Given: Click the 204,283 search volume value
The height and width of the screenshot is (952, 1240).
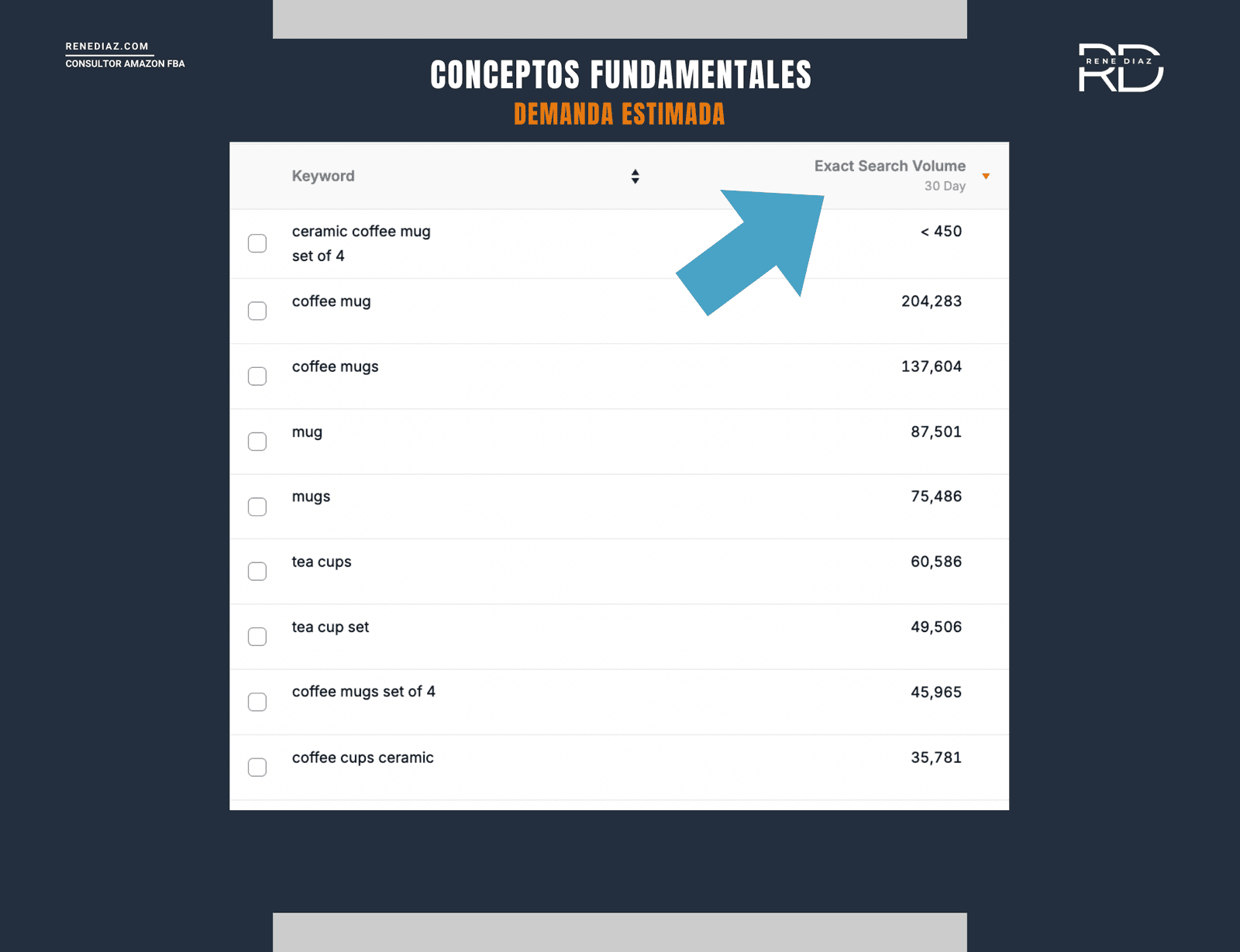Looking at the screenshot, I should (x=931, y=301).
